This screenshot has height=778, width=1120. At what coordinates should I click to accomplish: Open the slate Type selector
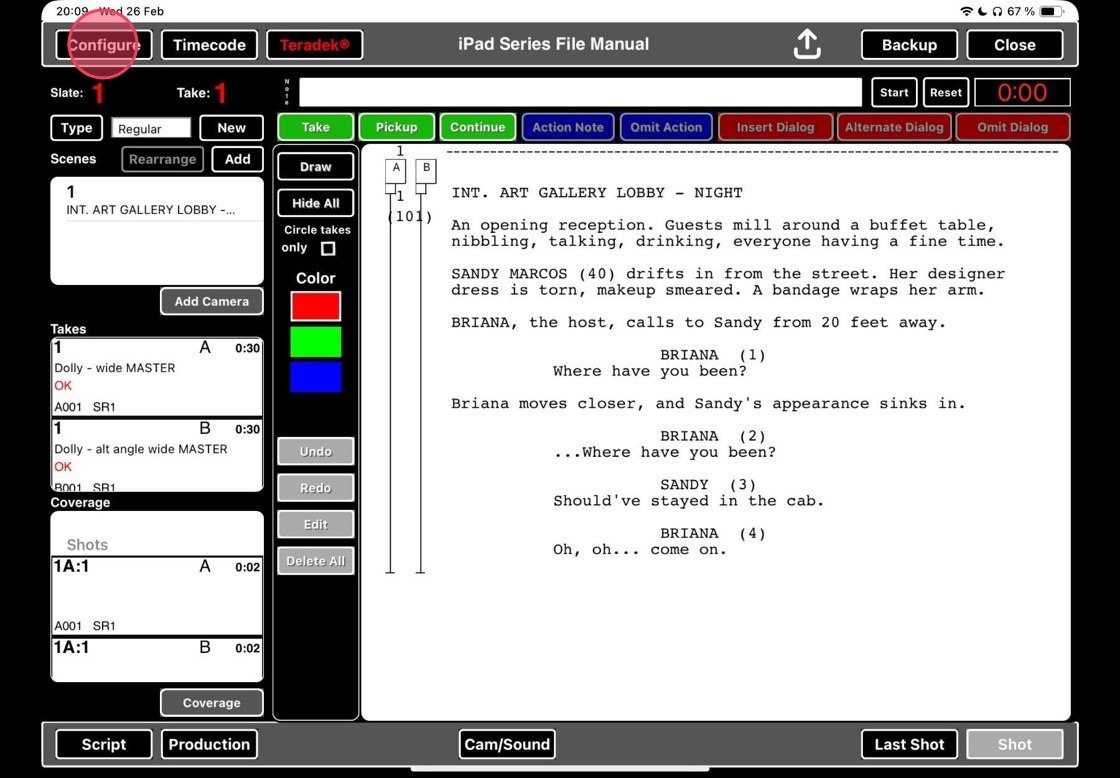76,128
